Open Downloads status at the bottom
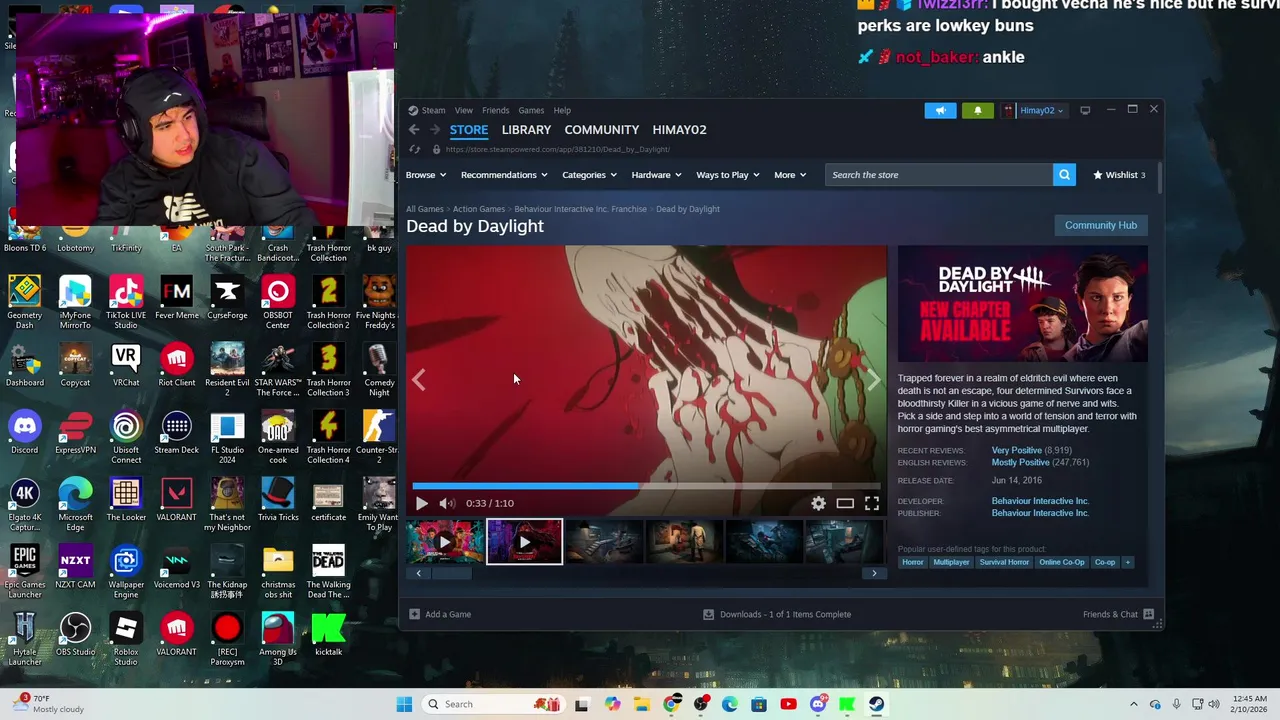The width and height of the screenshot is (1280, 720). [778, 614]
